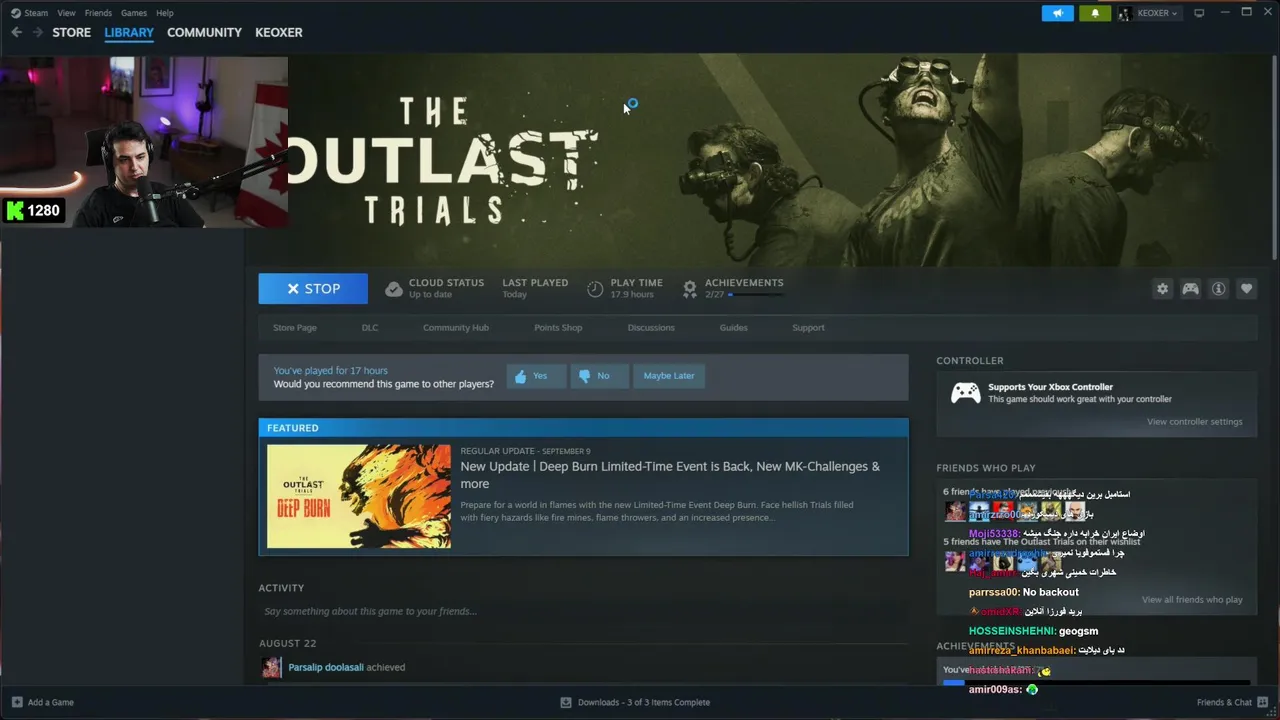1280x720 pixels.
Task: Click the page vertical scrollbar
Action: (x=1274, y=160)
